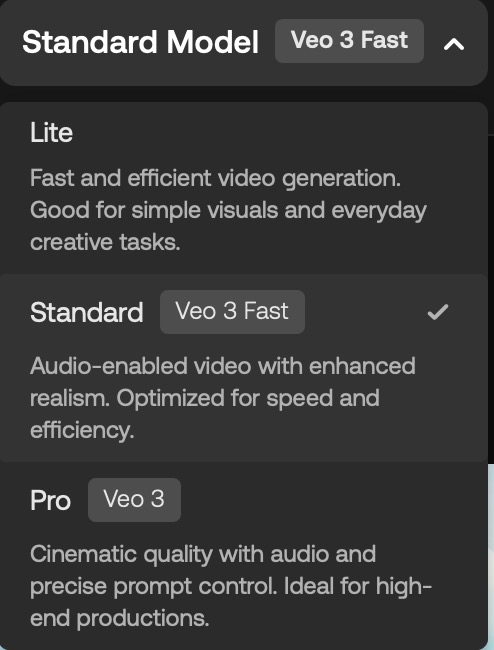Image resolution: width=494 pixels, height=650 pixels.
Task: Click the "Ideal for high-" text in Pro
Action: pyautogui.click(x=358, y=586)
